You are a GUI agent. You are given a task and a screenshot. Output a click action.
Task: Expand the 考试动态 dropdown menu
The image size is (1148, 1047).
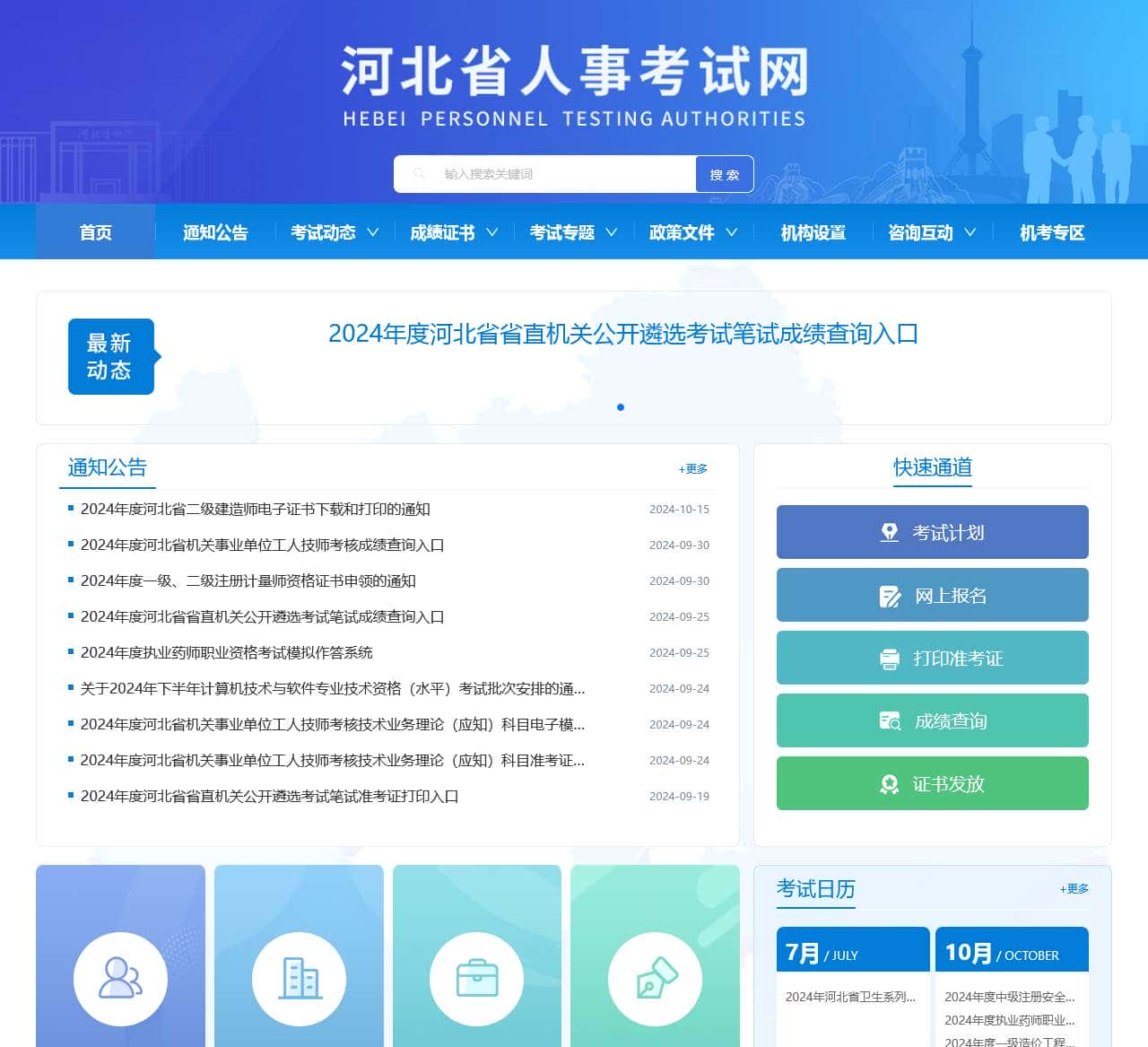(x=375, y=232)
